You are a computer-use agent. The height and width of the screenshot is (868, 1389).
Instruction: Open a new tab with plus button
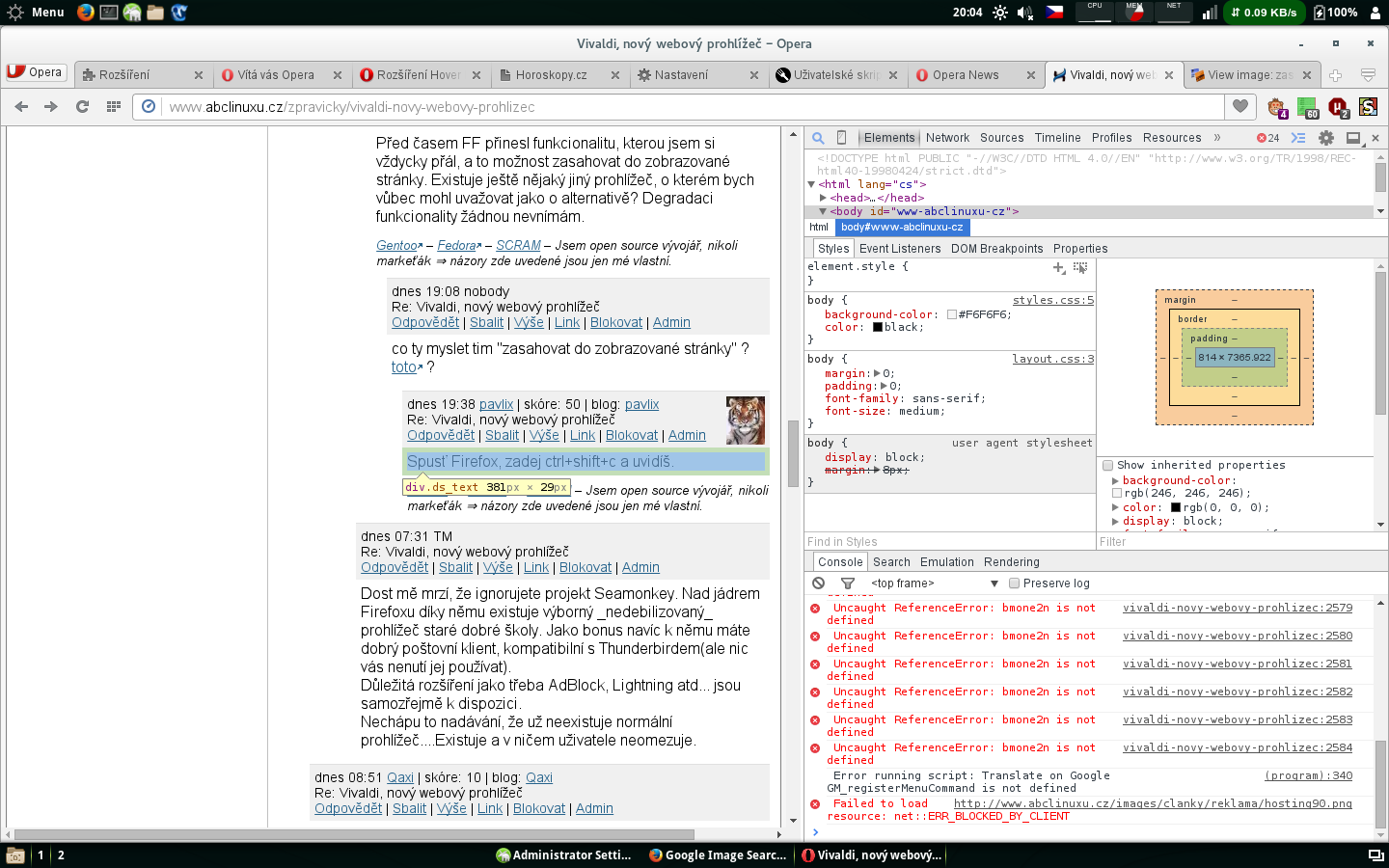click(x=1336, y=75)
